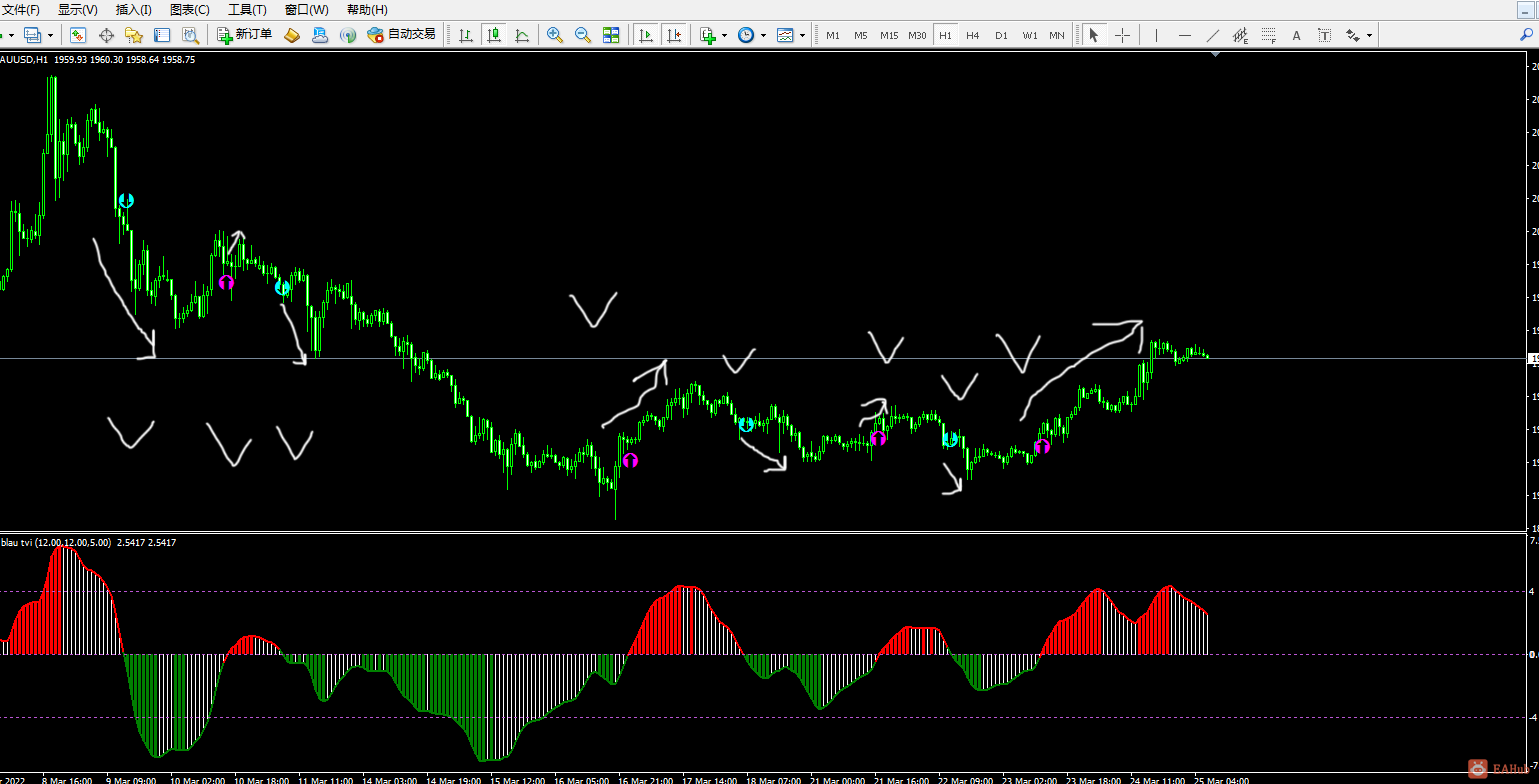Expand the profiles dropdown arrow
This screenshot has width=1539, height=784.
pyautogui.click(x=51, y=35)
